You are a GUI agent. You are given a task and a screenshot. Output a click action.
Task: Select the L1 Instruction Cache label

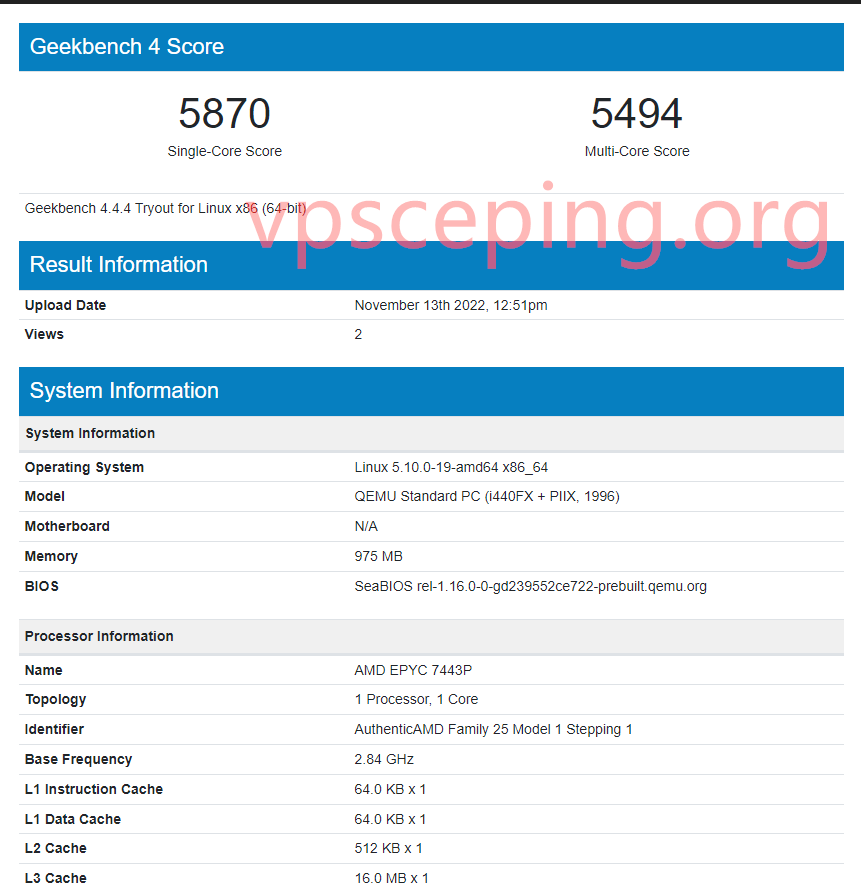(94, 790)
